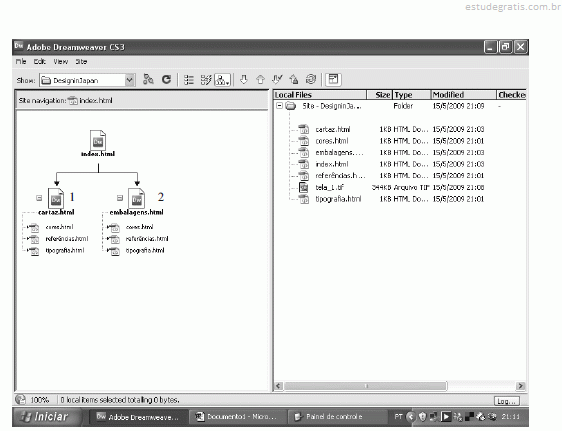Click the index.html file icon in Local Files
The image size is (562, 431).
point(304,164)
